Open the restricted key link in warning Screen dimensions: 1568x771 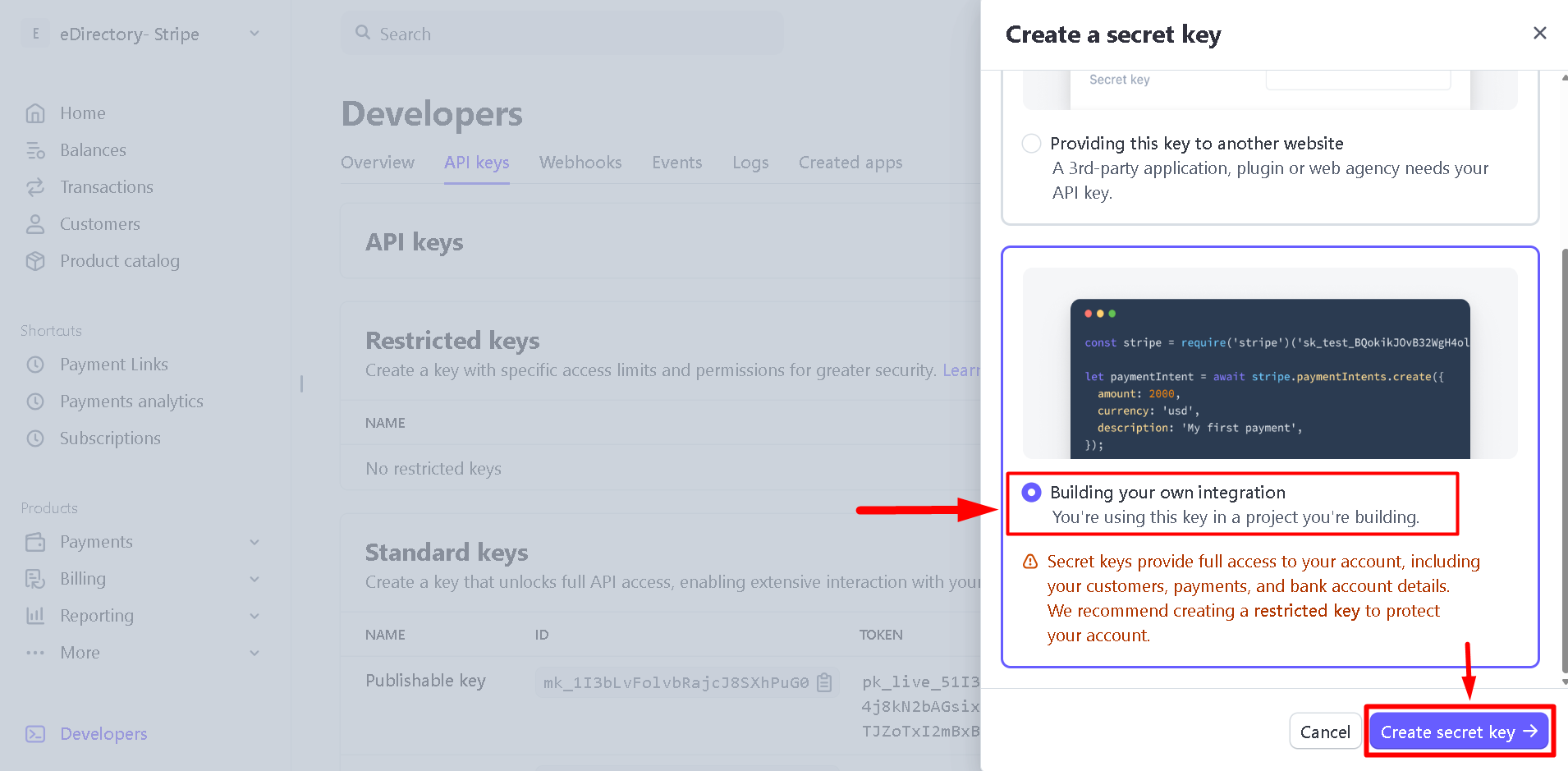tap(1307, 611)
